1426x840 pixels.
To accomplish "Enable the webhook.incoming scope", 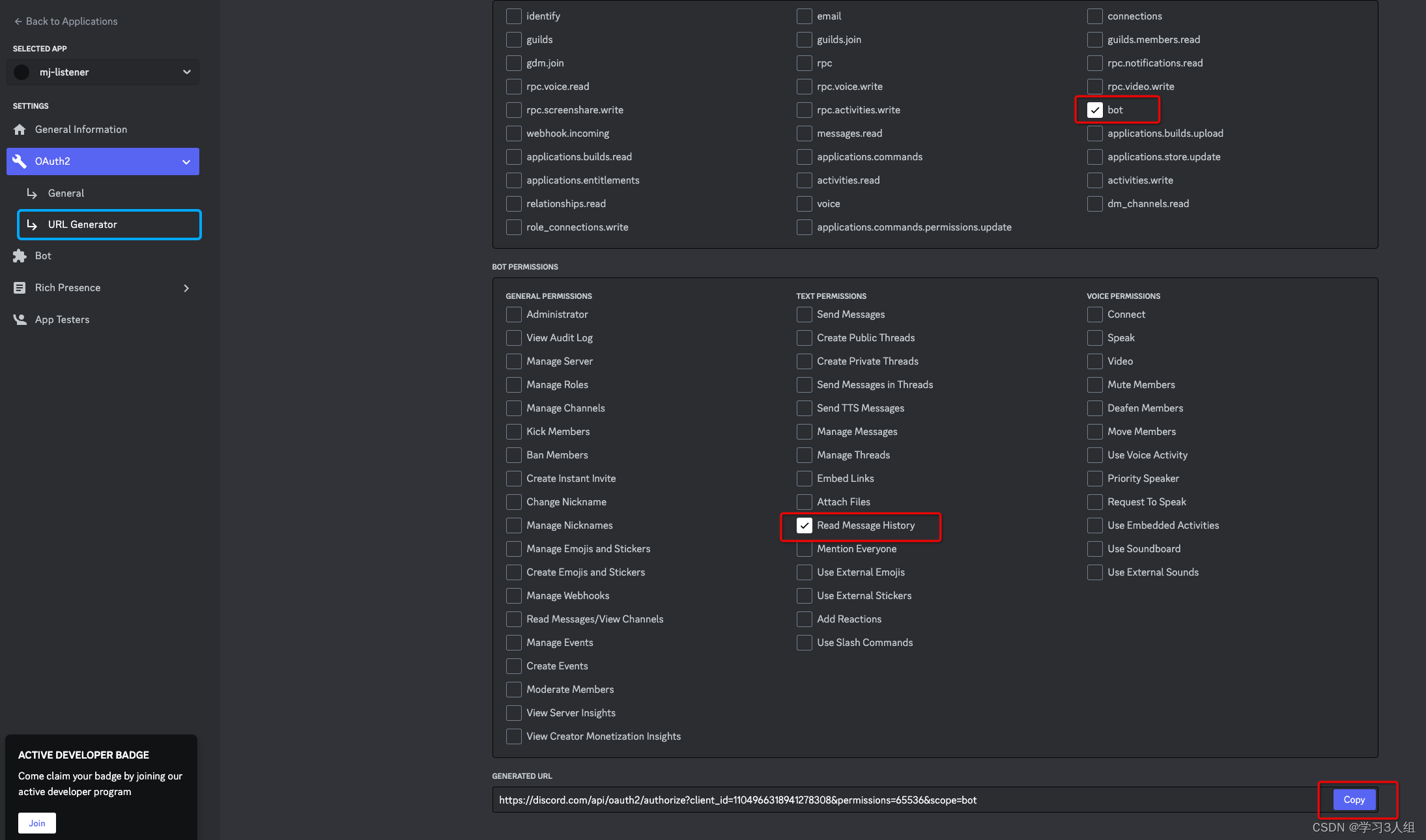I will [513, 133].
